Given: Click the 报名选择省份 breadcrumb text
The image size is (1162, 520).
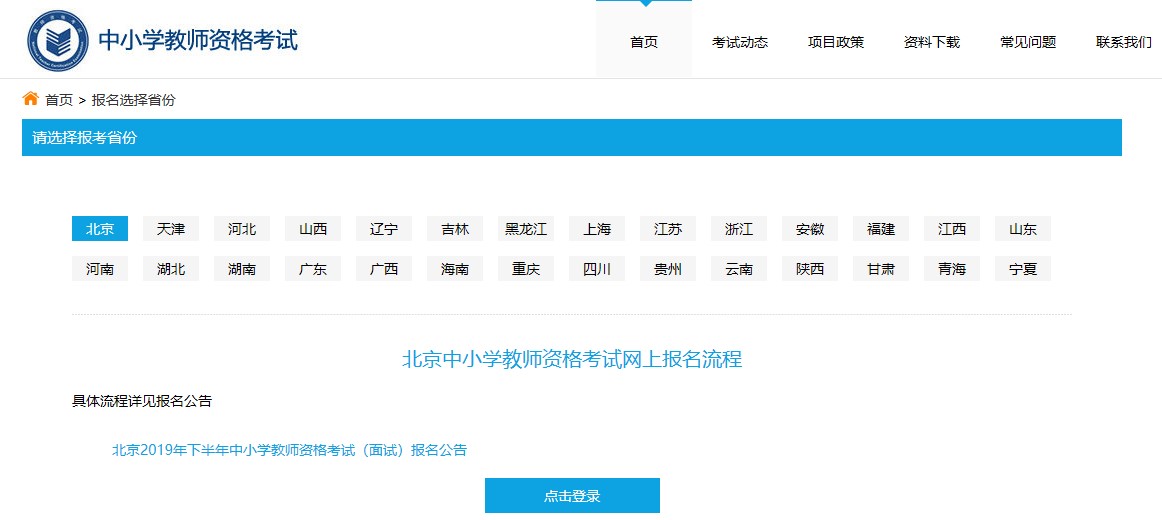Looking at the screenshot, I should 133,100.
